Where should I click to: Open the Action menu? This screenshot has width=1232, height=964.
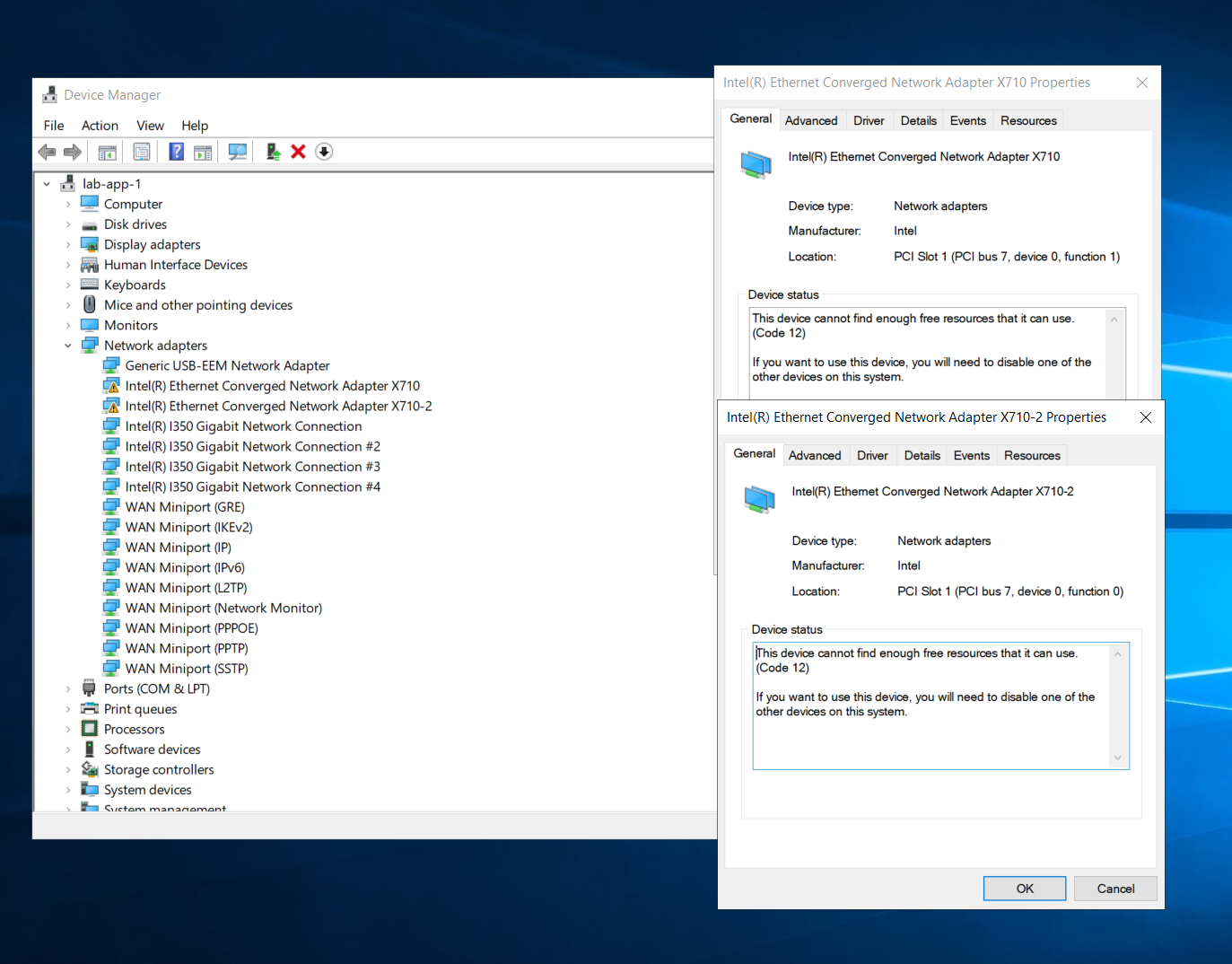[x=100, y=126]
